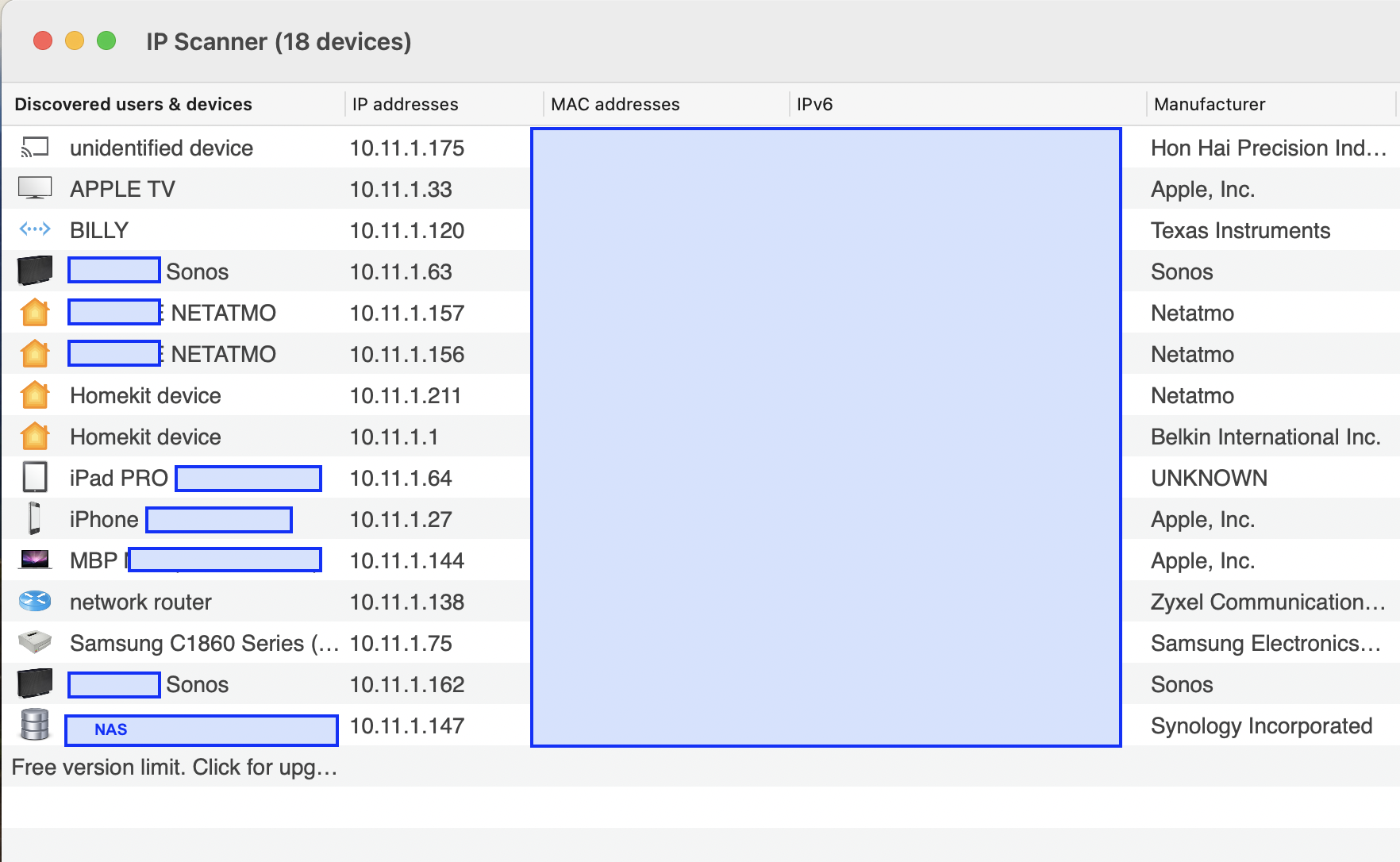Open the Free version limit upgrade link

[175, 767]
